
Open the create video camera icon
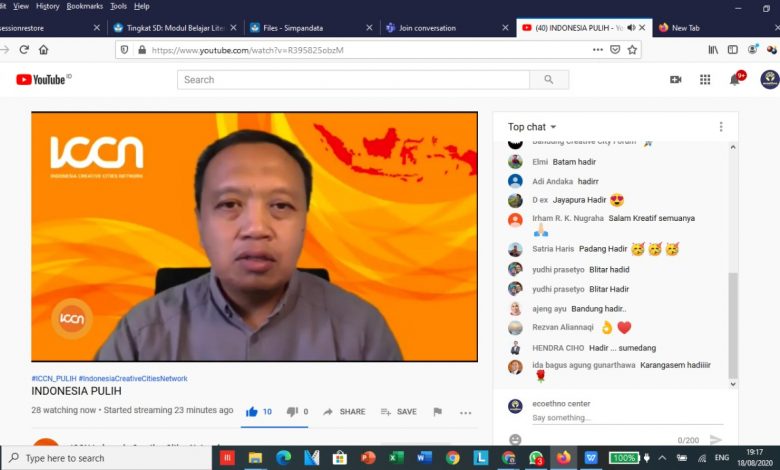point(676,80)
